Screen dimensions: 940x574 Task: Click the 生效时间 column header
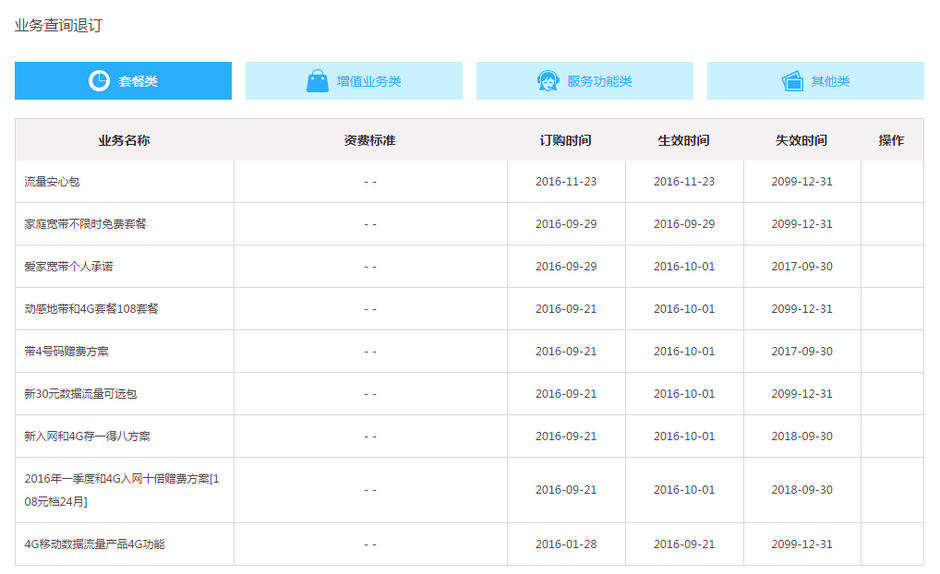click(x=683, y=140)
